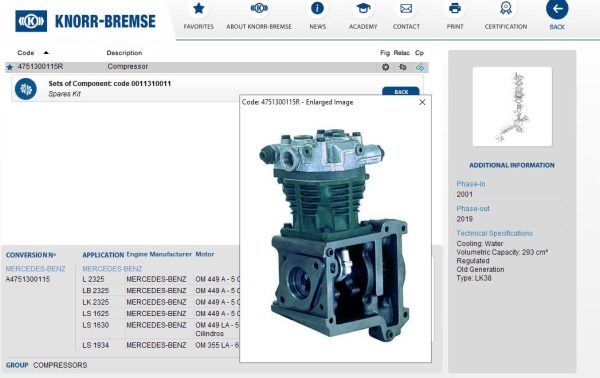600x378 pixels.
Task: Click the Sets of Component code 0011310011 text
Action: (x=109, y=84)
